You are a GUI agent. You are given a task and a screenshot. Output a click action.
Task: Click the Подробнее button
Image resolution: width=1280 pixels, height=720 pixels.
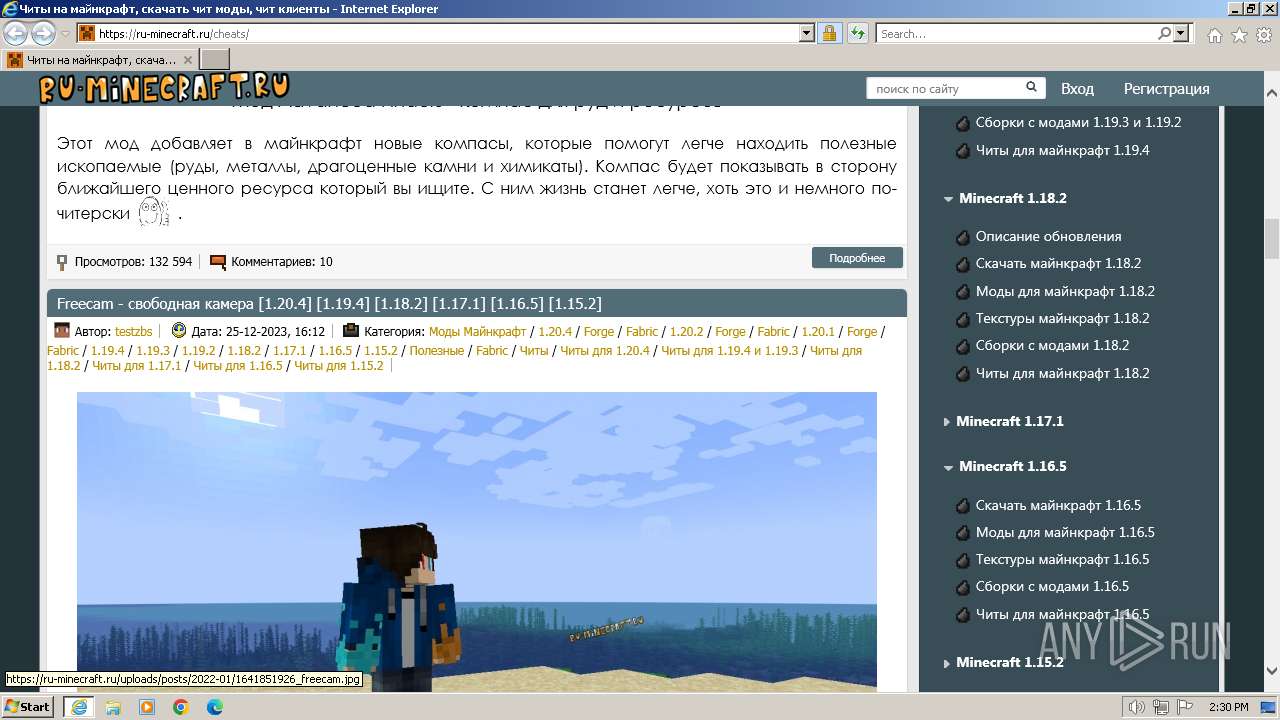point(857,258)
